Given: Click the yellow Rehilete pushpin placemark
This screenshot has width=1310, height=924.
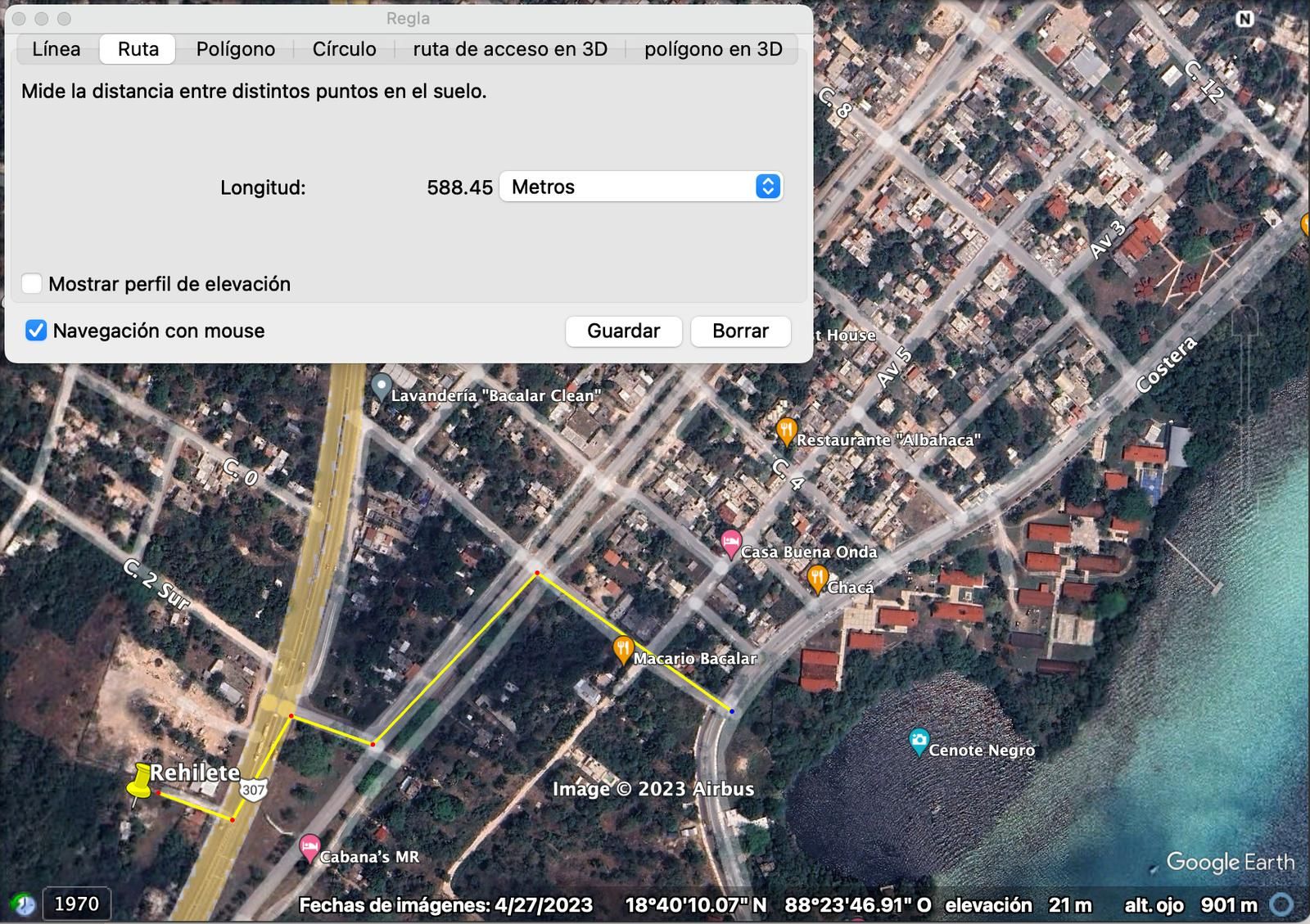Looking at the screenshot, I should coord(140,782).
